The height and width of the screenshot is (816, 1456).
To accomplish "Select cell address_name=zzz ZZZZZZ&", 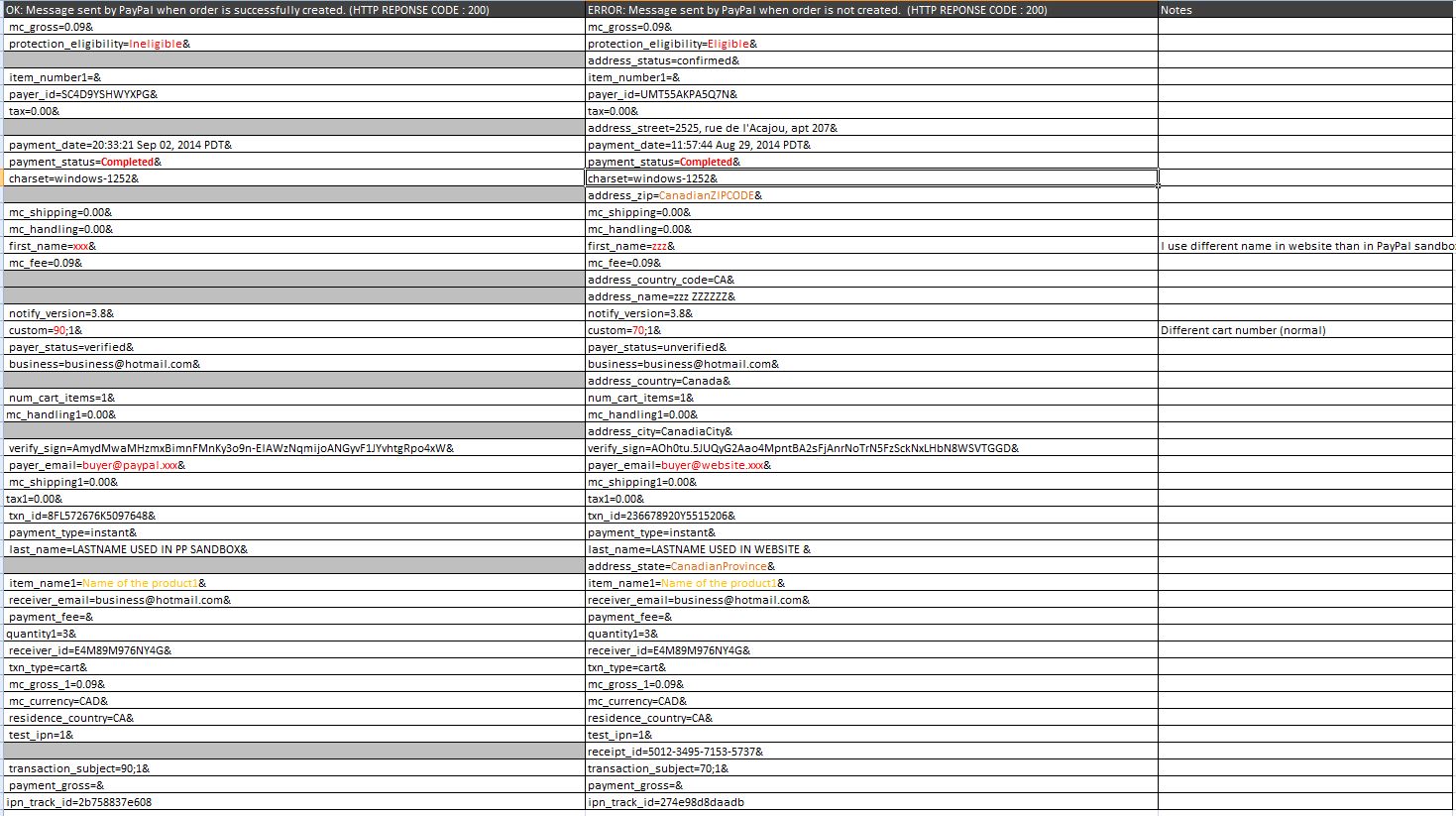I will [871, 296].
